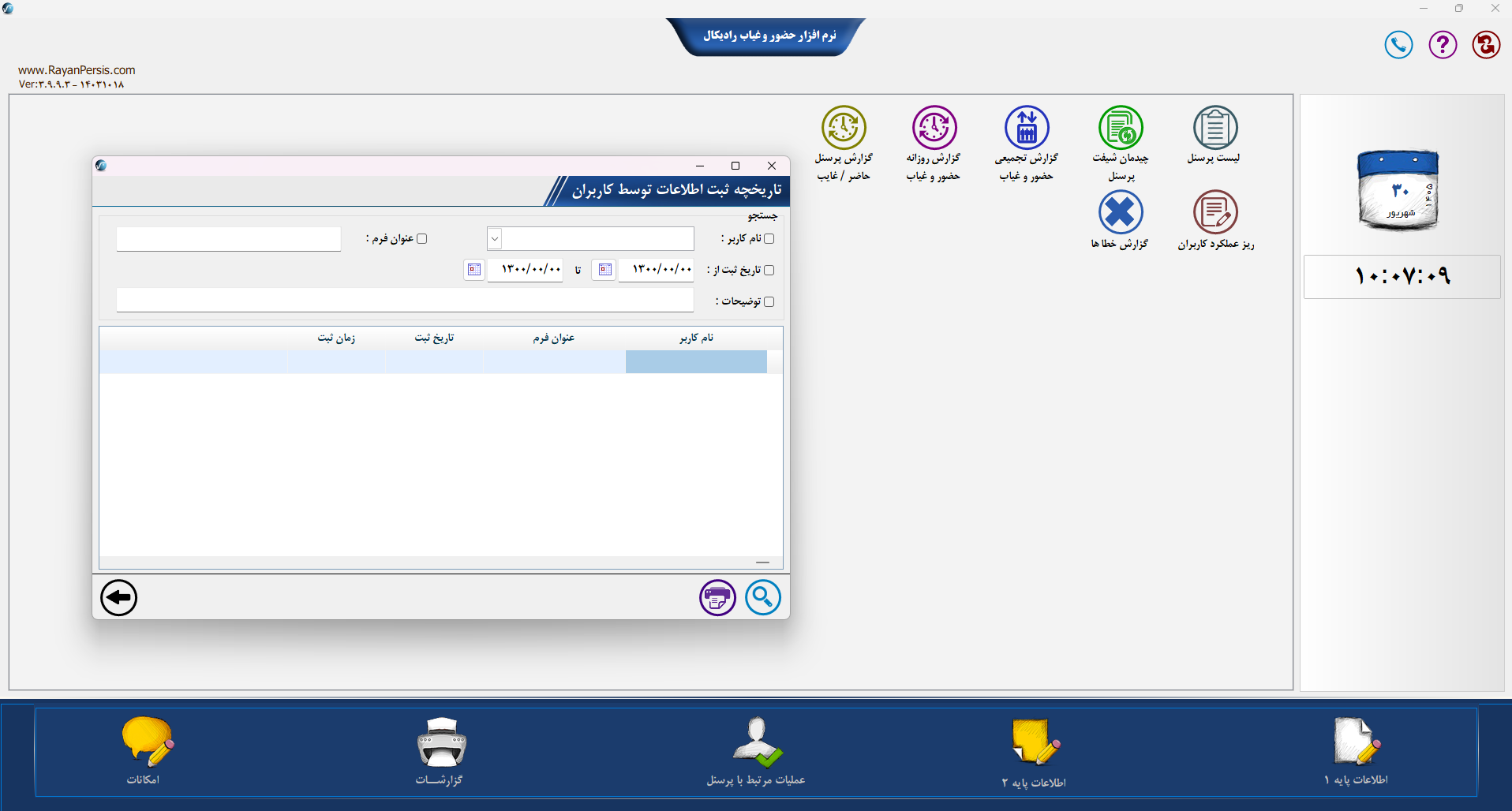
Task: Switch to the گزارشات reports tab
Action: 440,751
